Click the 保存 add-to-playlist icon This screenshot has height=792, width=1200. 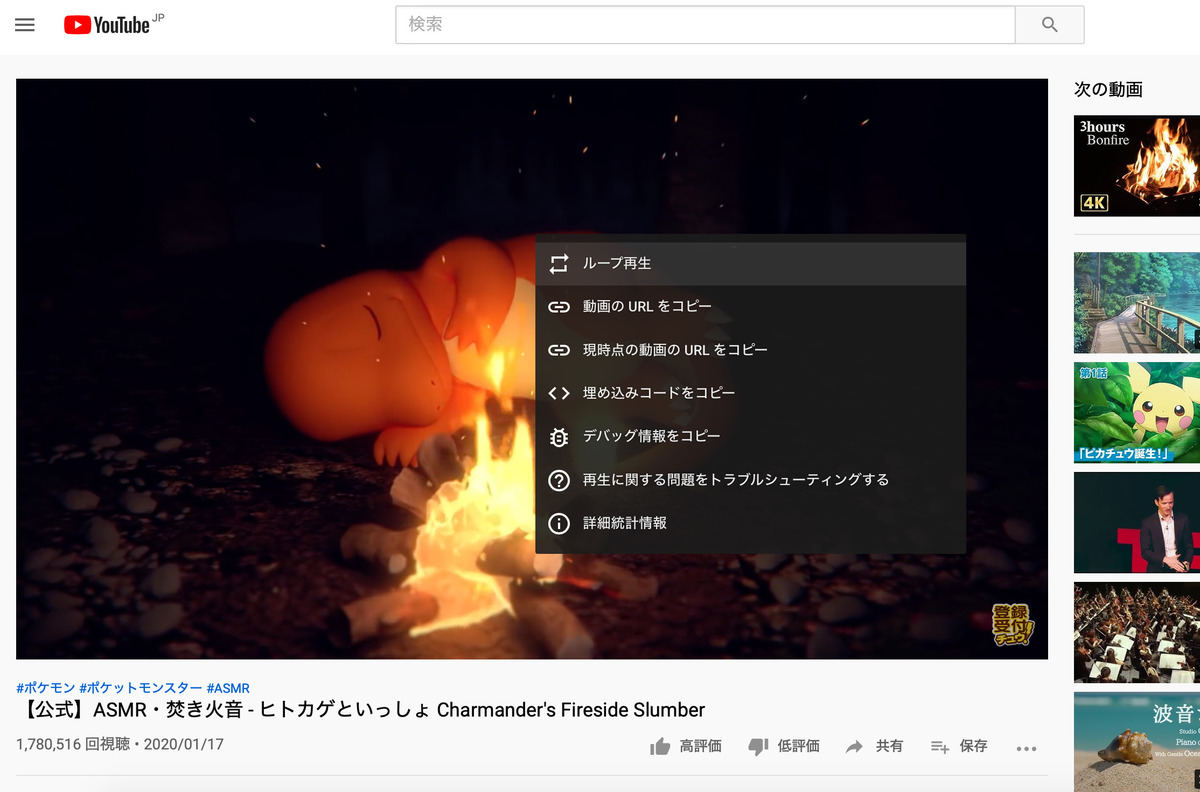point(940,747)
